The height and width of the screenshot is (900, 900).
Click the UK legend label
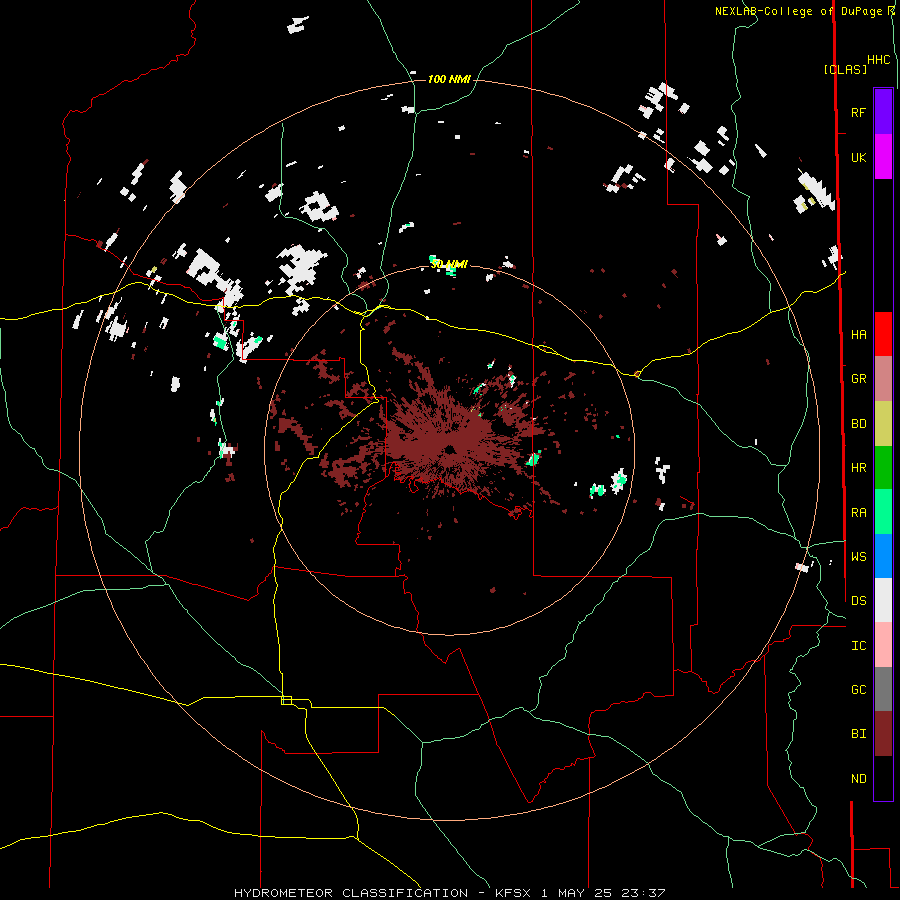[x=858, y=157]
